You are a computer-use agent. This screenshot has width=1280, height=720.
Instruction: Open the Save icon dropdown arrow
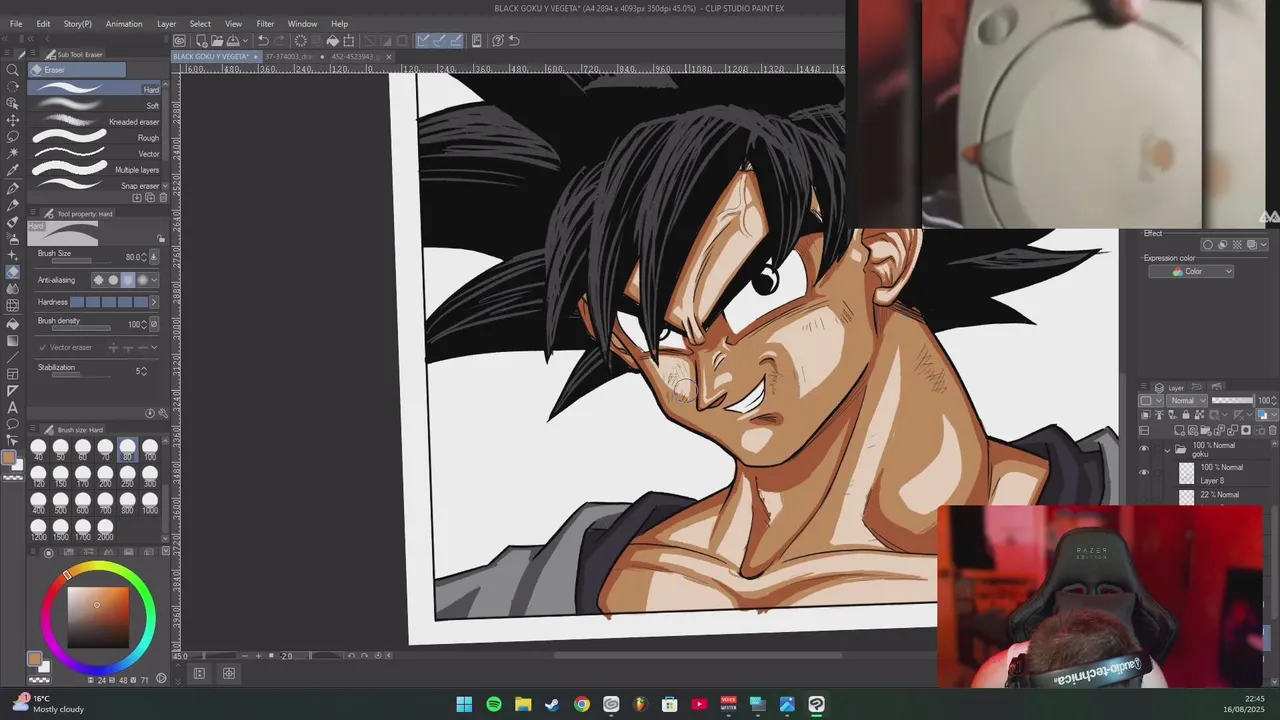(243, 41)
